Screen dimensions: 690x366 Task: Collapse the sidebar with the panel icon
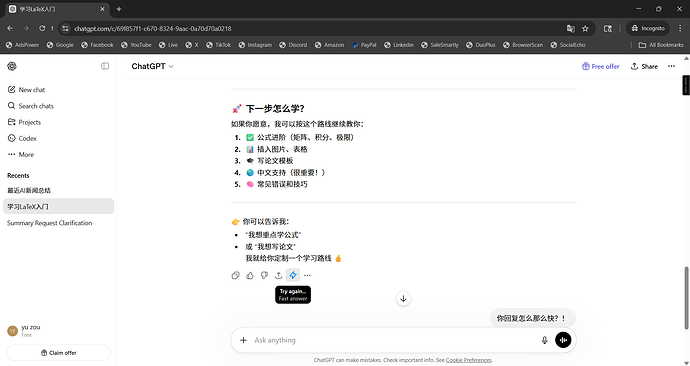tap(105, 66)
